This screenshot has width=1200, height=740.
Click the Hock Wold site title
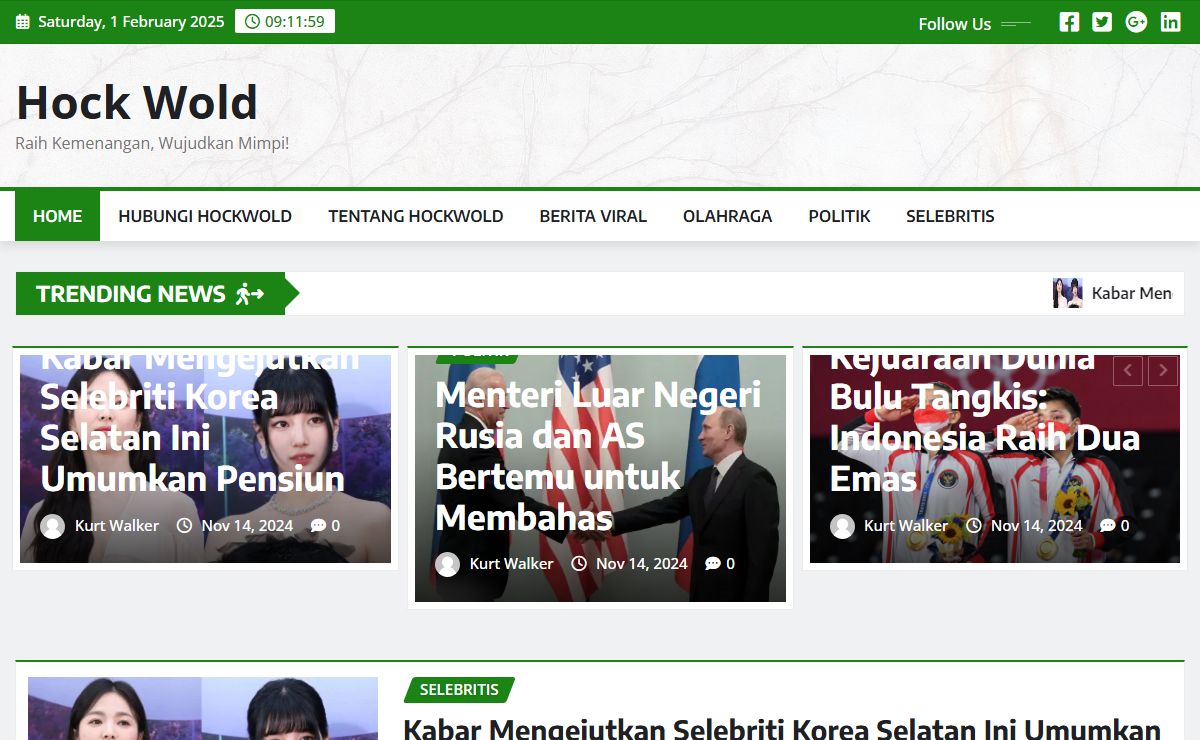(137, 103)
